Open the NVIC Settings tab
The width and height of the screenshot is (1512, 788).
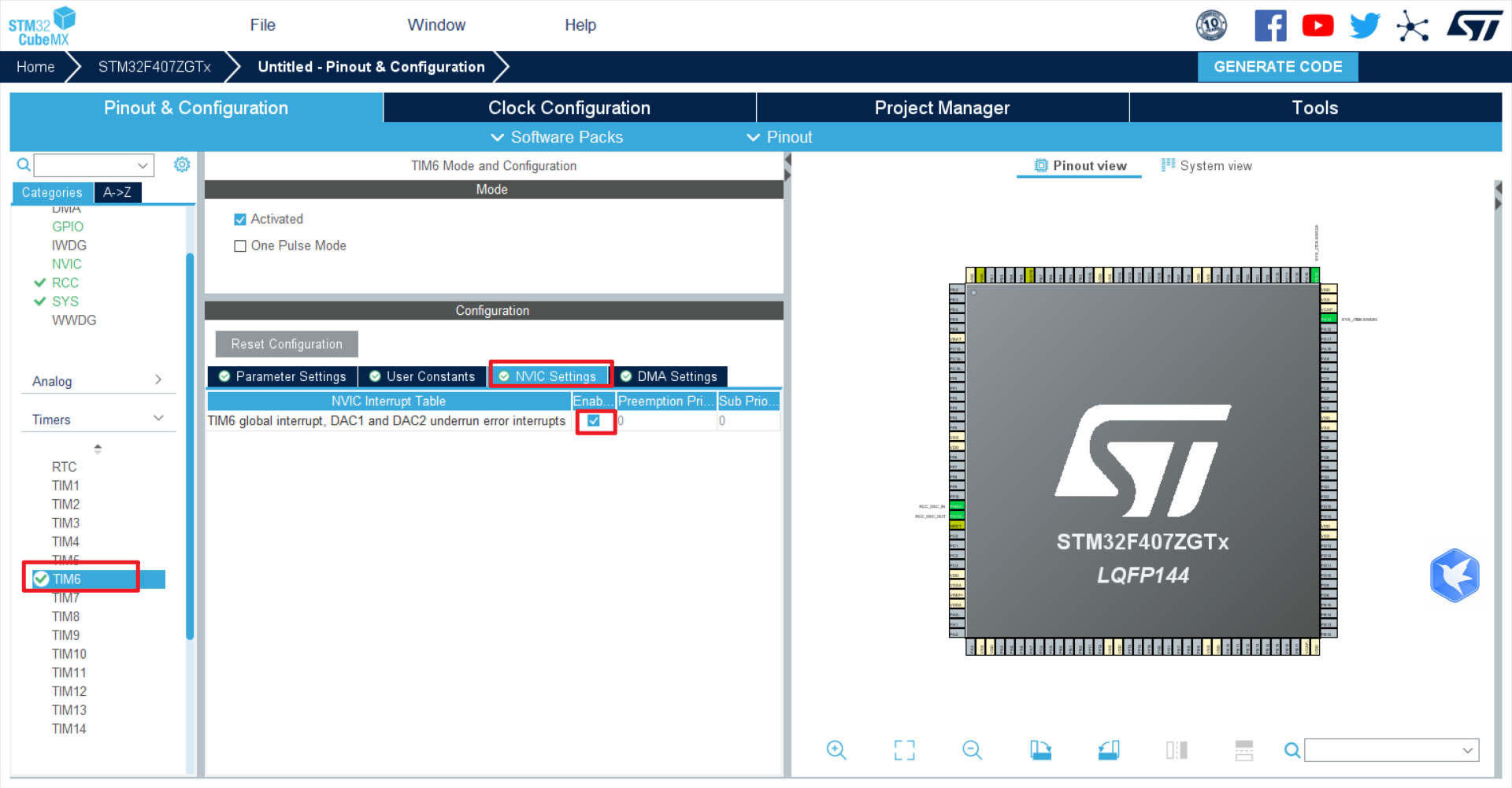(x=549, y=377)
